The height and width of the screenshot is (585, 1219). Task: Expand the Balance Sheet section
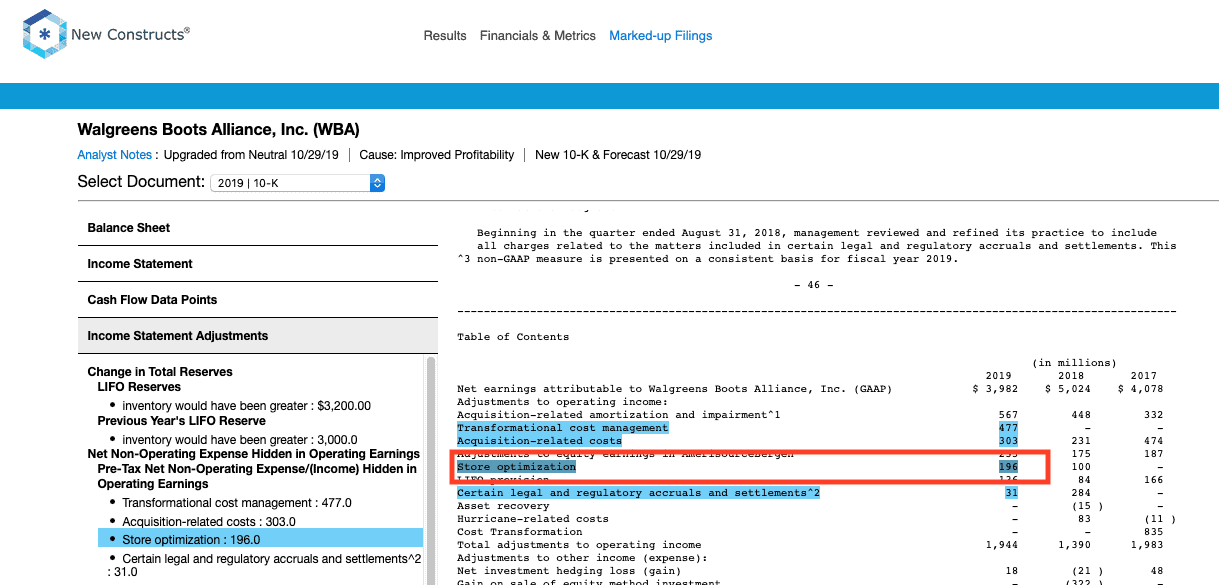pos(258,228)
